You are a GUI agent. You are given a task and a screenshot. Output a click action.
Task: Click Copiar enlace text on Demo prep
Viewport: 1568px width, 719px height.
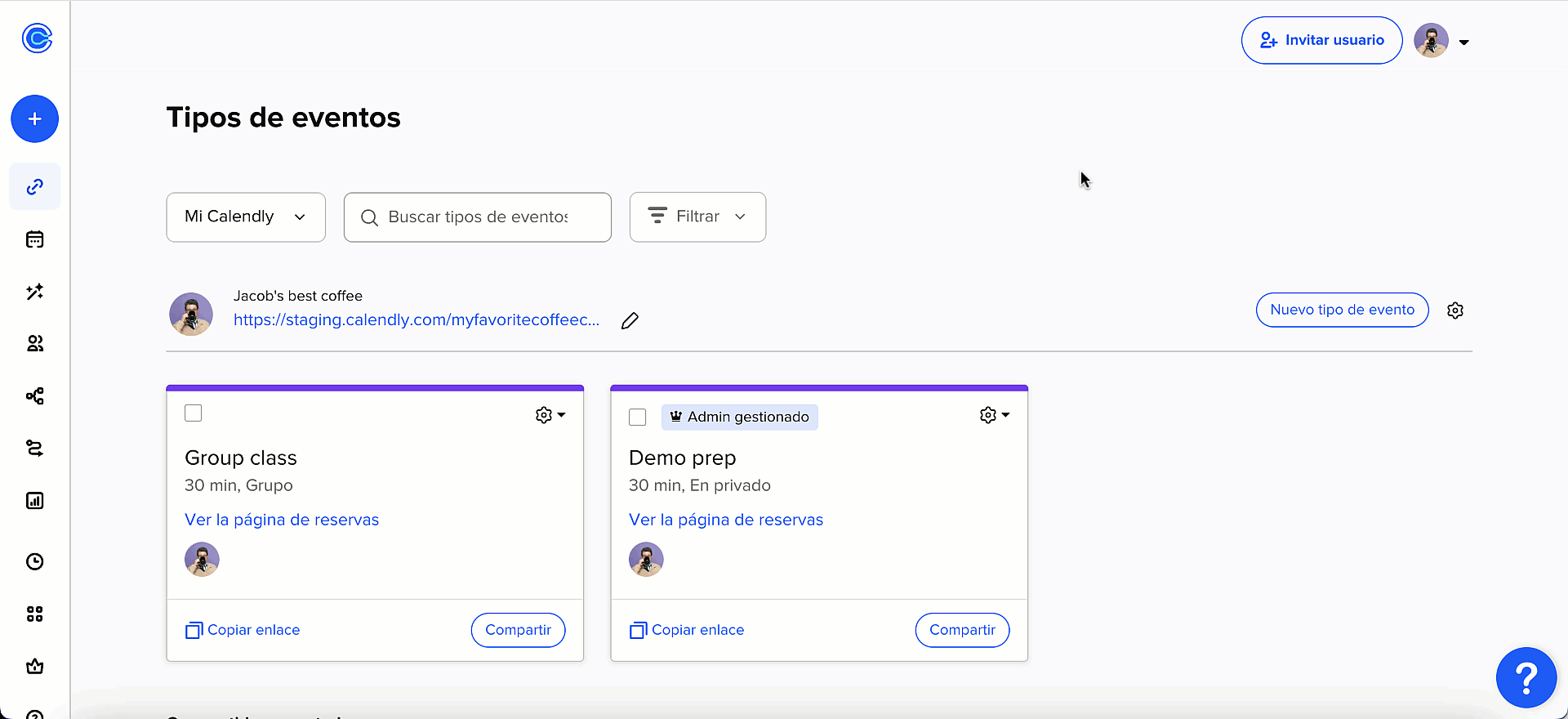tap(698, 630)
